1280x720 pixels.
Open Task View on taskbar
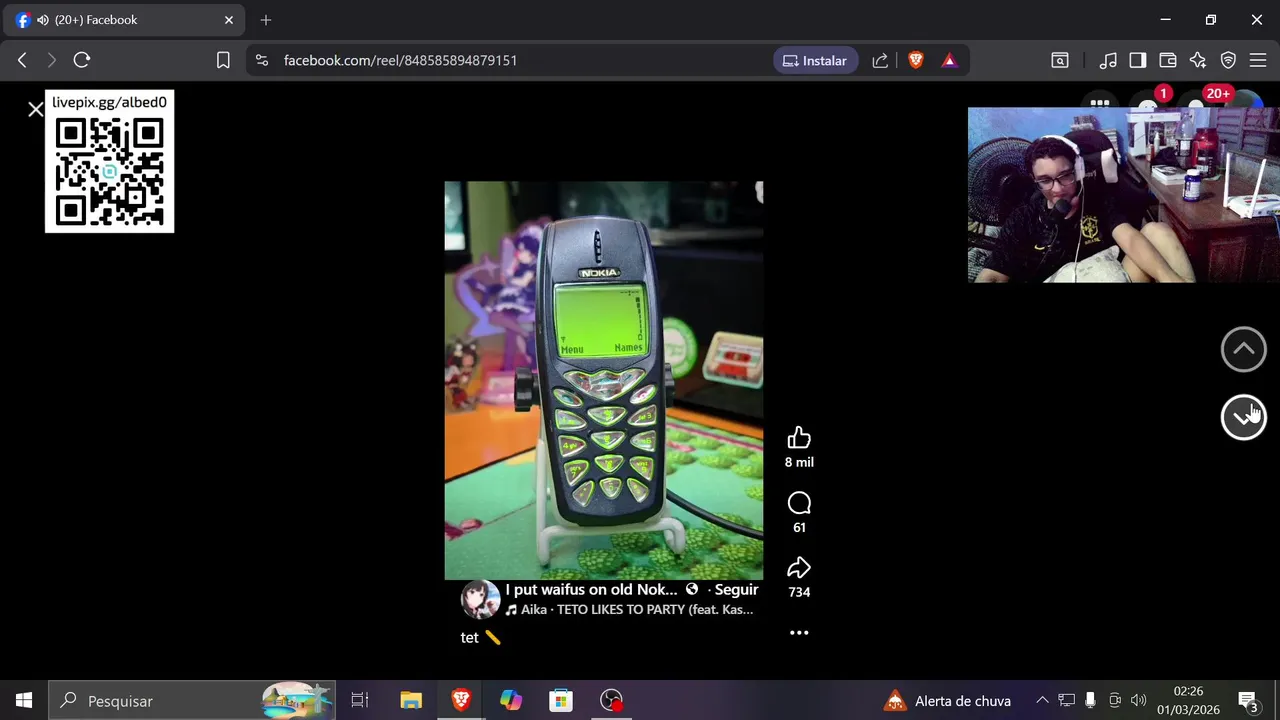[360, 701]
